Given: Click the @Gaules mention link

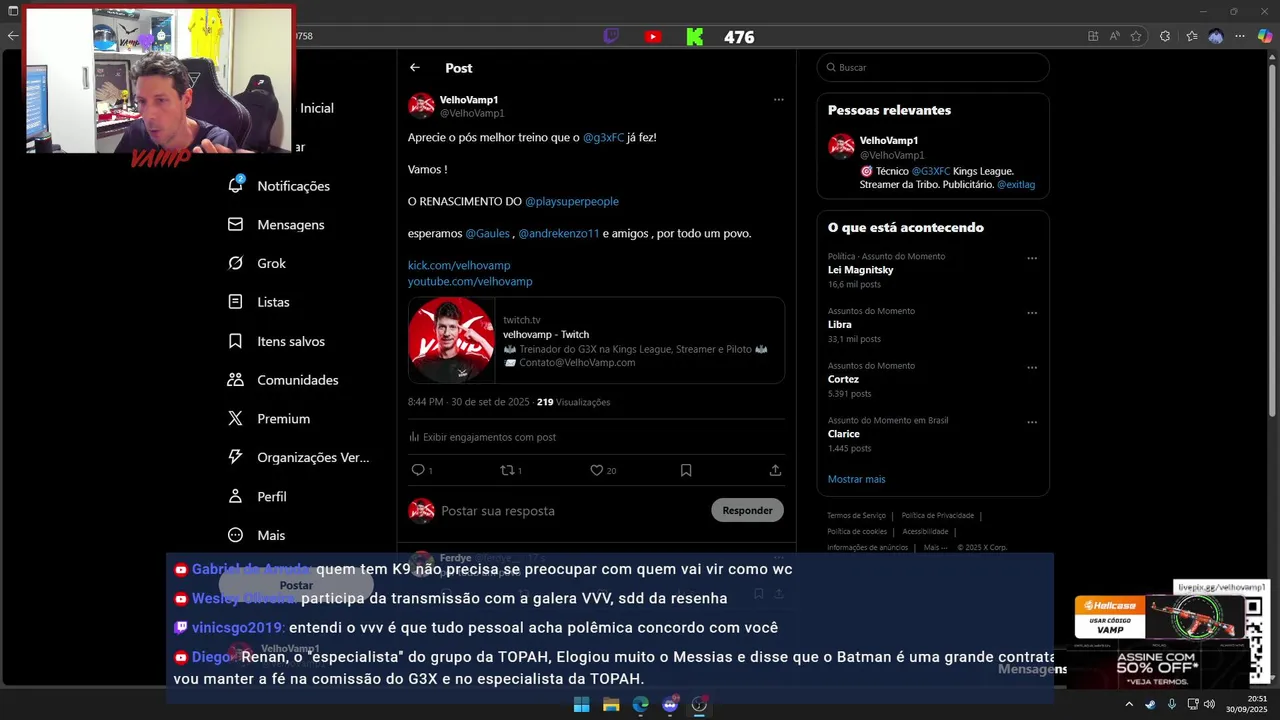Looking at the screenshot, I should click(487, 233).
